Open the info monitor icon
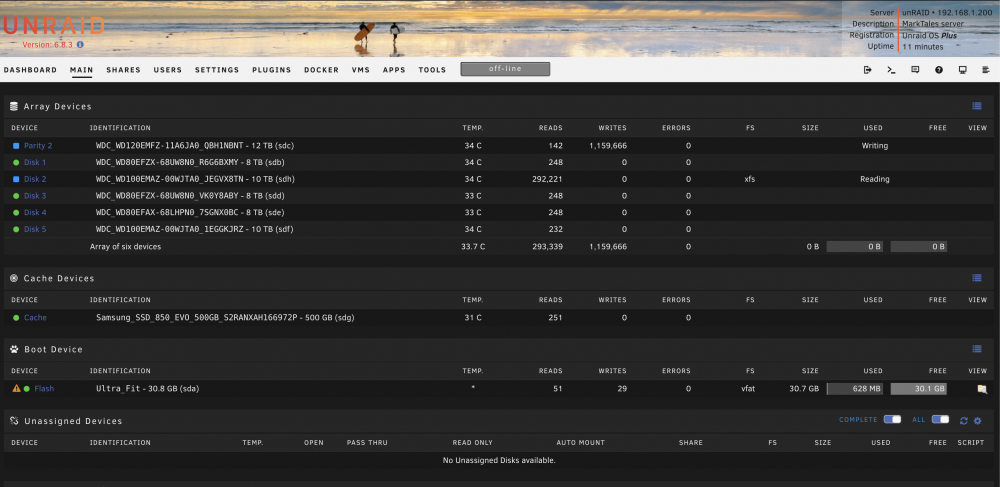 (x=962, y=70)
